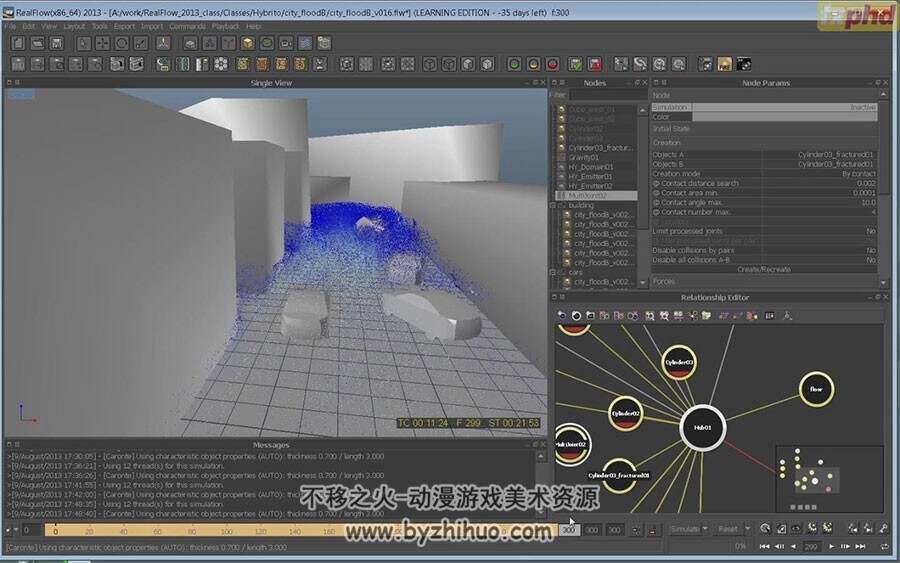Jump to the last frame button
This screenshot has width=900, height=563.
[x=860, y=546]
